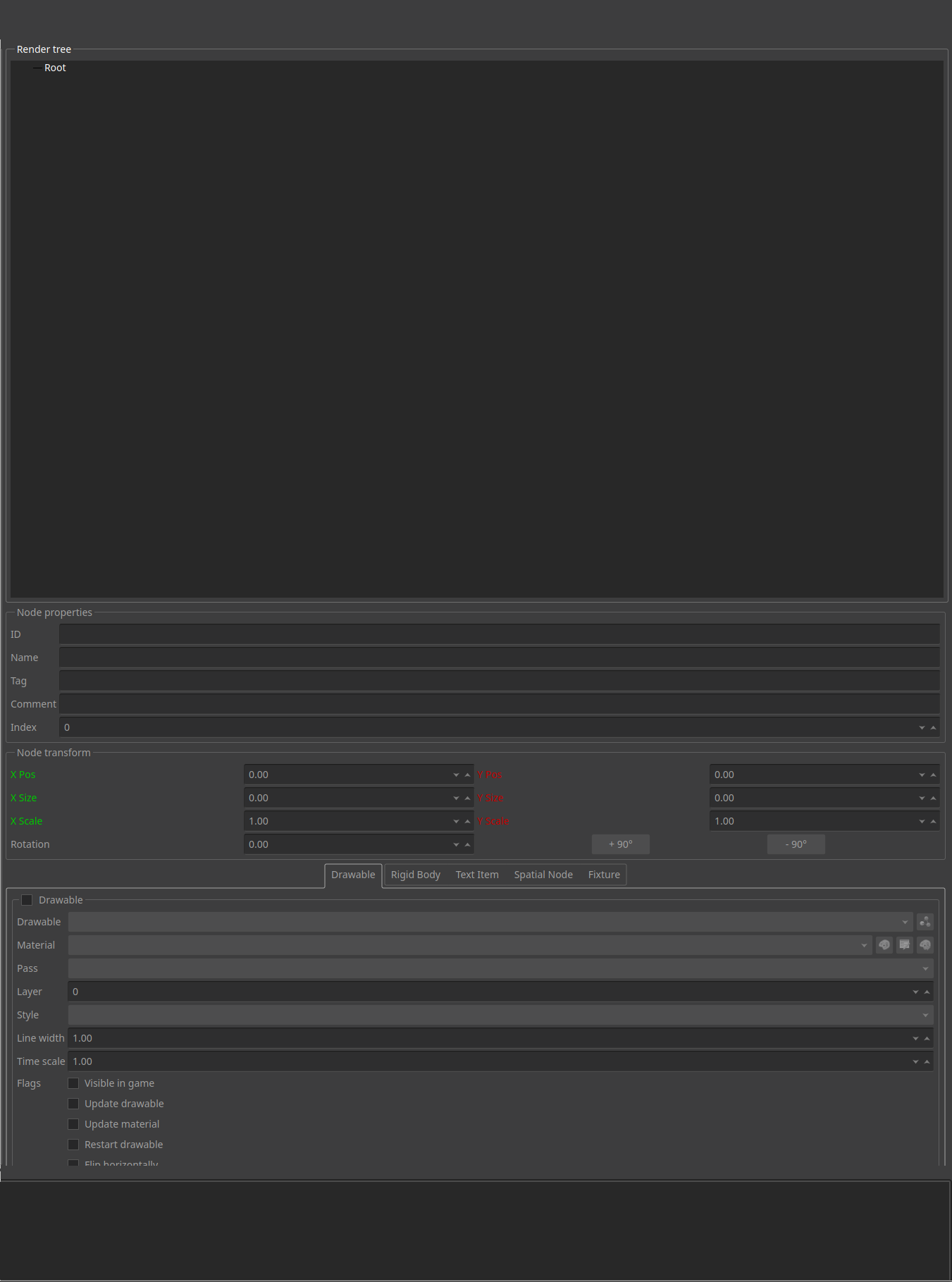Increase the Layer value
This screenshot has height=1282, width=952.
(927, 992)
